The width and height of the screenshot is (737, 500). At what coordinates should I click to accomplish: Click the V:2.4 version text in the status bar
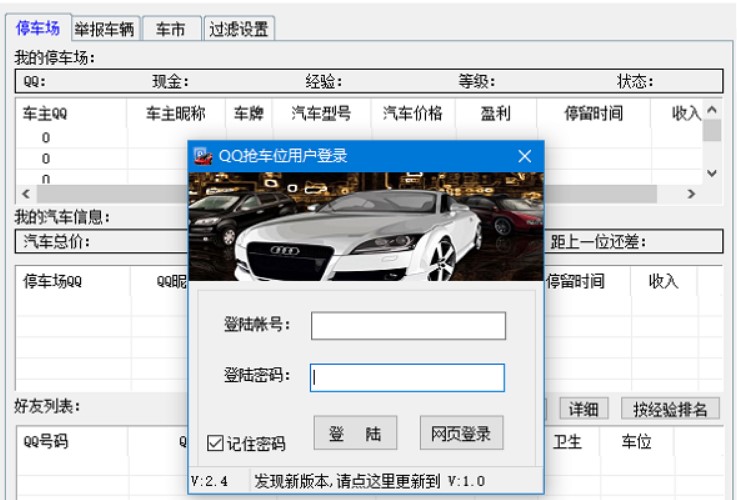[x=209, y=481]
